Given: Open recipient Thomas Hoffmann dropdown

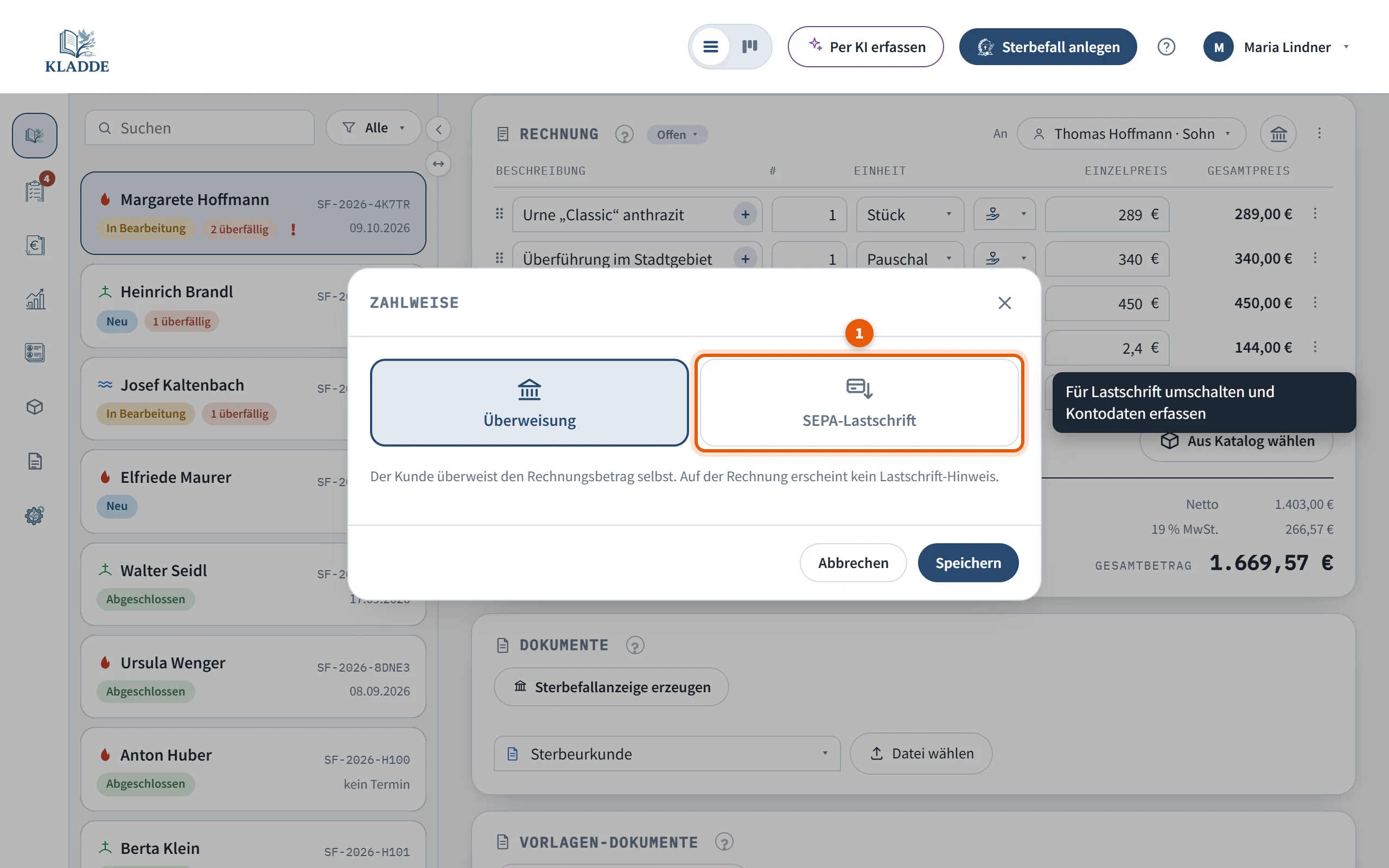Looking at the screenshot, I should pyautogui.click(x=1131, y=134).
